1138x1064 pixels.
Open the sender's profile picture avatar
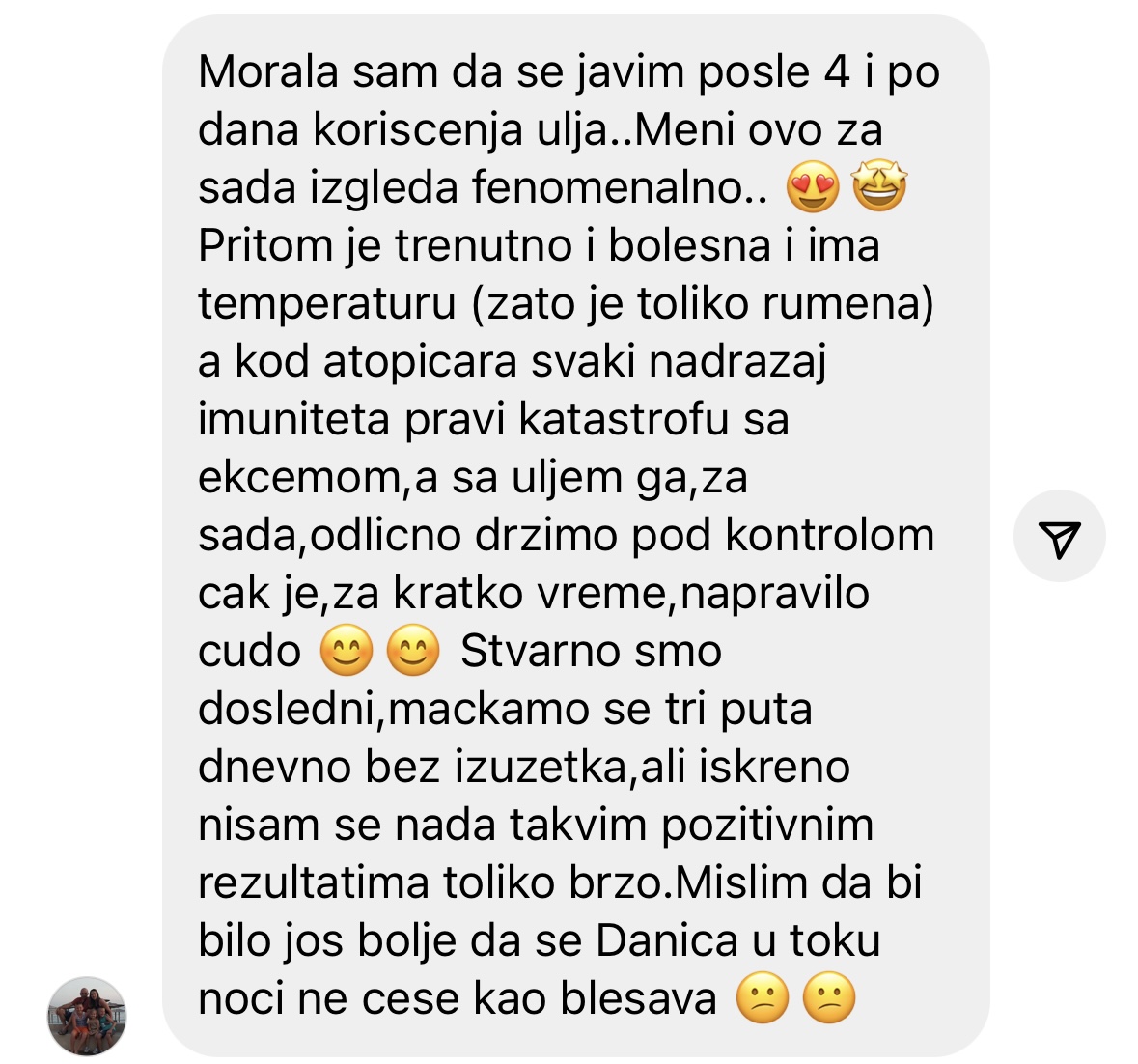86,1016
